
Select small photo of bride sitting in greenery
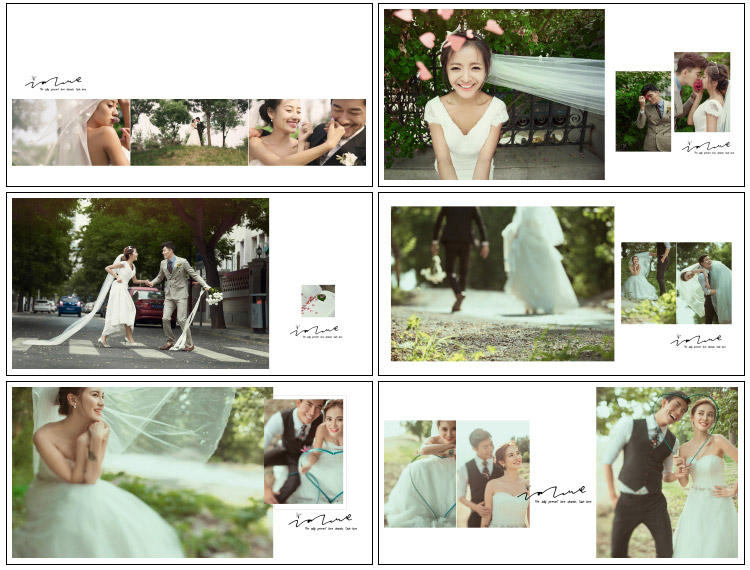click(x=649, y=283)
